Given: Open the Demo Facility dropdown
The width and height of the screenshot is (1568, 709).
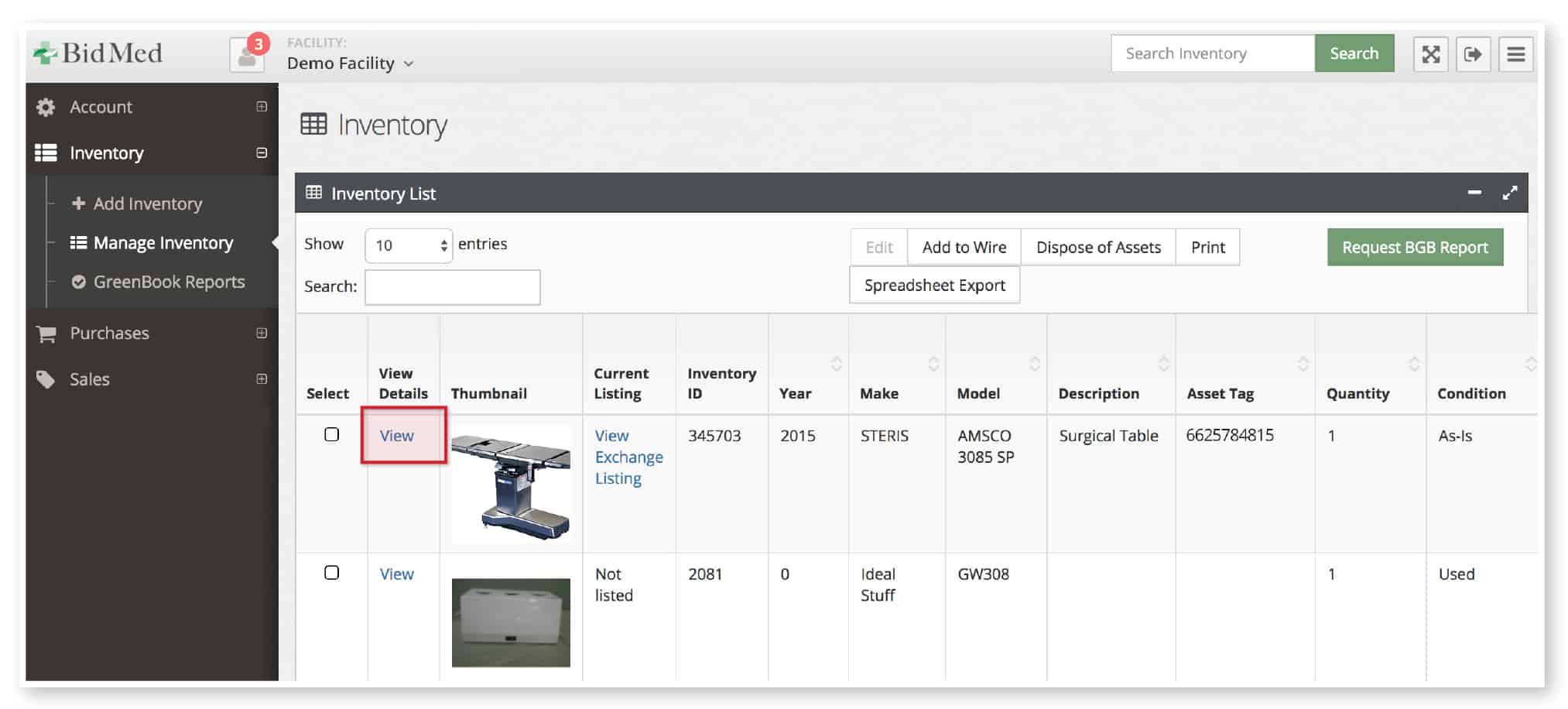Looking at the screenshot, I should pyautogui.click(x=350, y=63).
